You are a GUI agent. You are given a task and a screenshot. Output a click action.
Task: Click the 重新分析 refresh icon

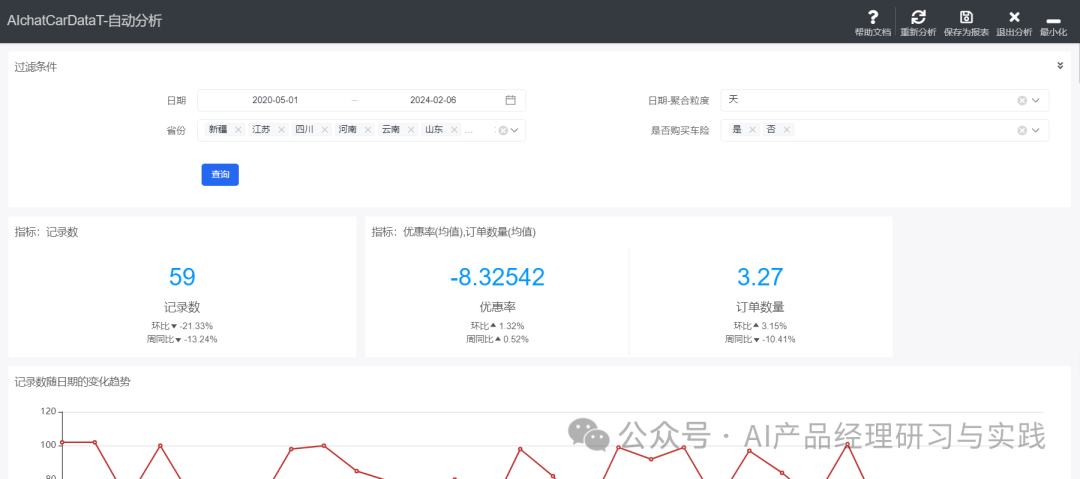[918, 17]
